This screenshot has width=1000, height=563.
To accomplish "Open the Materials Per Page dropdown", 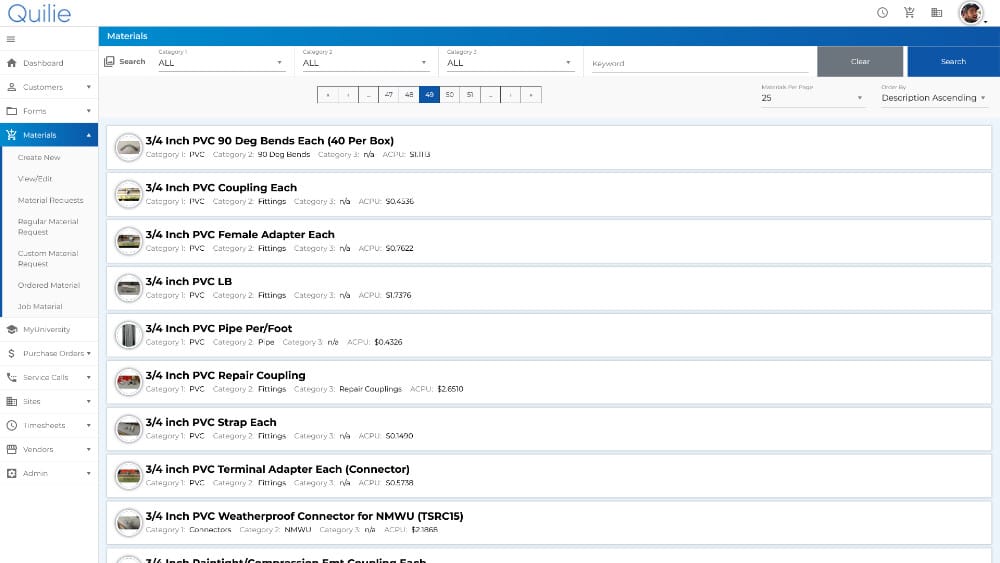I will pos(812,98).
